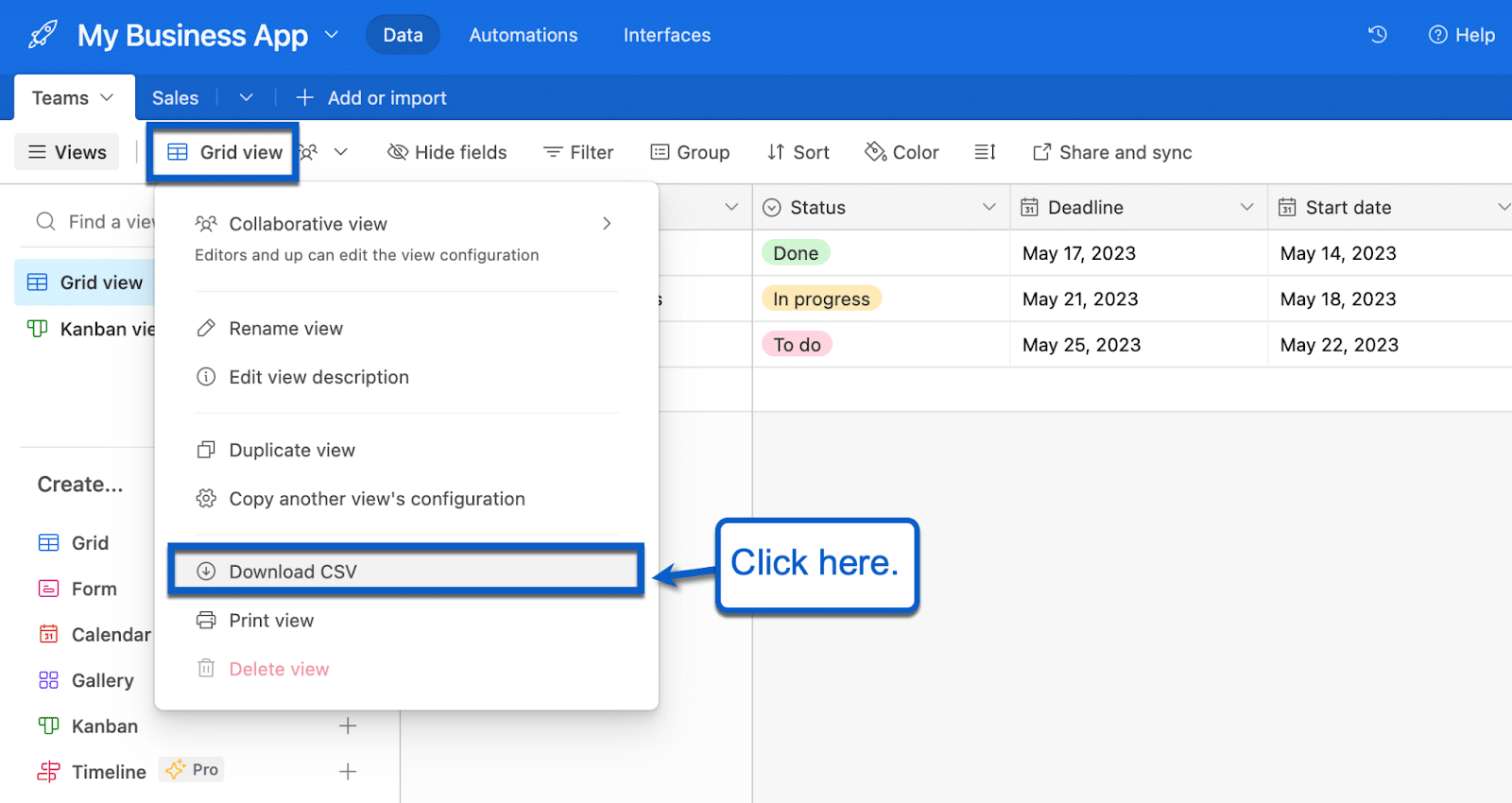
Task: Expand the Deadline column dropdown arrow
Action: click(x=1246, y=207)
